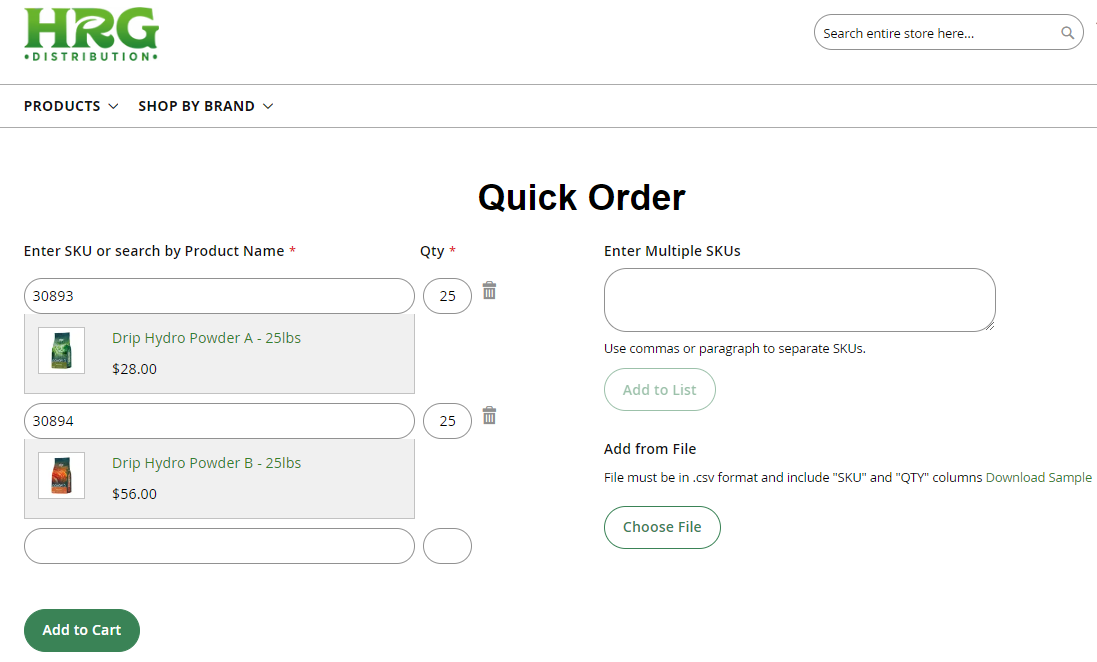Click the search magnifier icon
The image size is (1097, 662).
click(x=1067, y=33)
